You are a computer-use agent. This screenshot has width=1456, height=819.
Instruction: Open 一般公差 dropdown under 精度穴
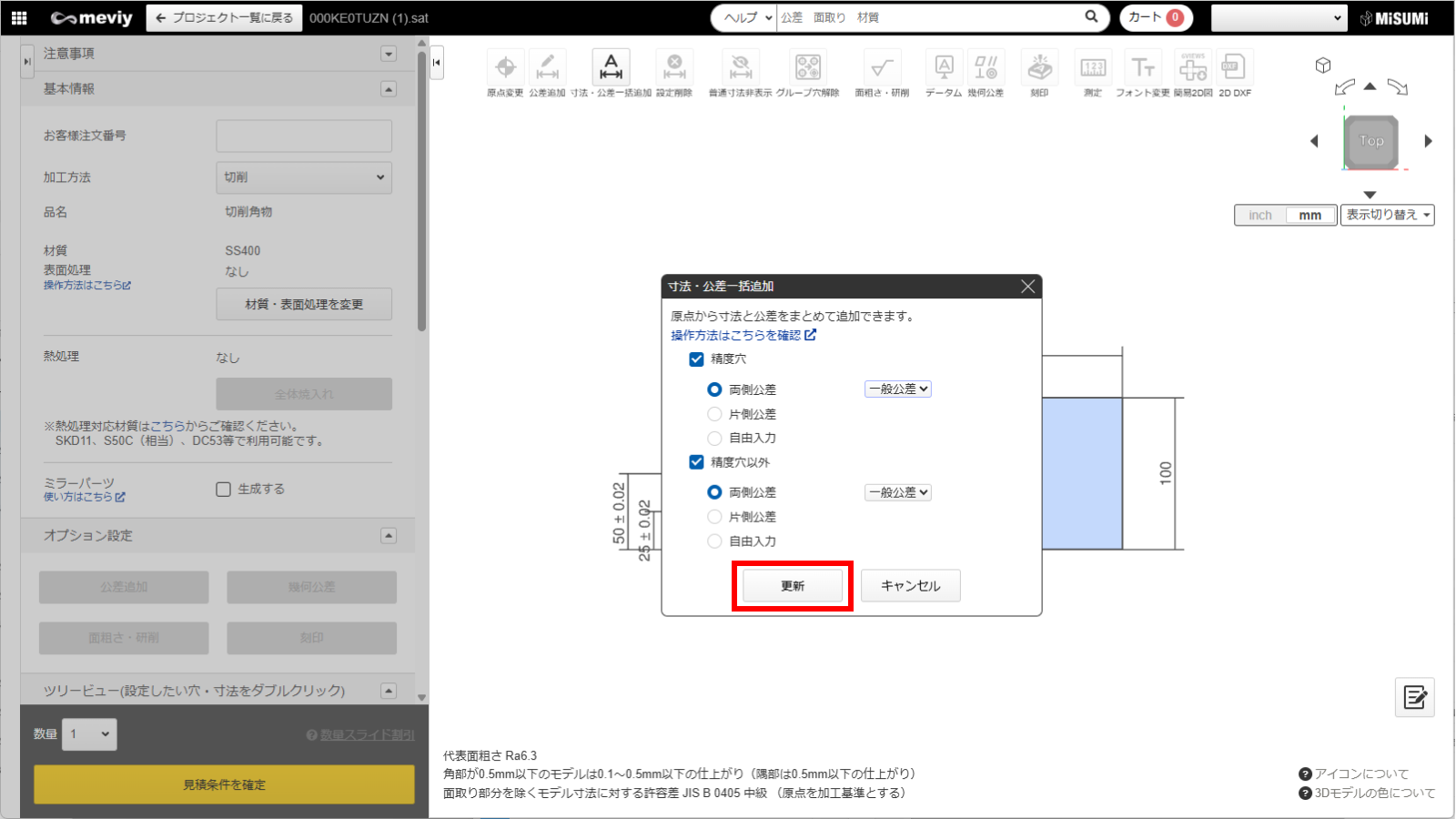[897, 389]
